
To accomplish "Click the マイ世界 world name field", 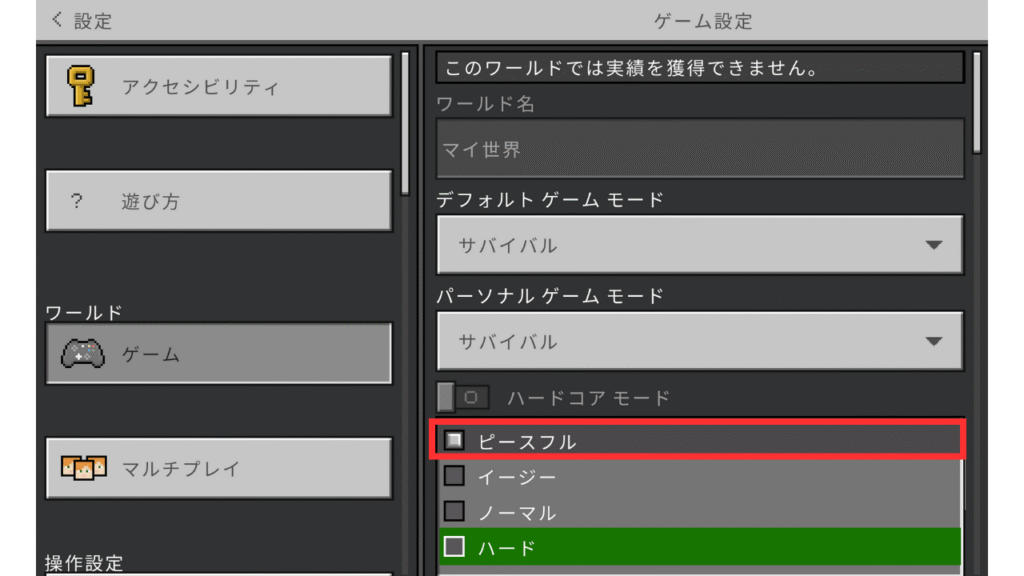I will [699, 150].
